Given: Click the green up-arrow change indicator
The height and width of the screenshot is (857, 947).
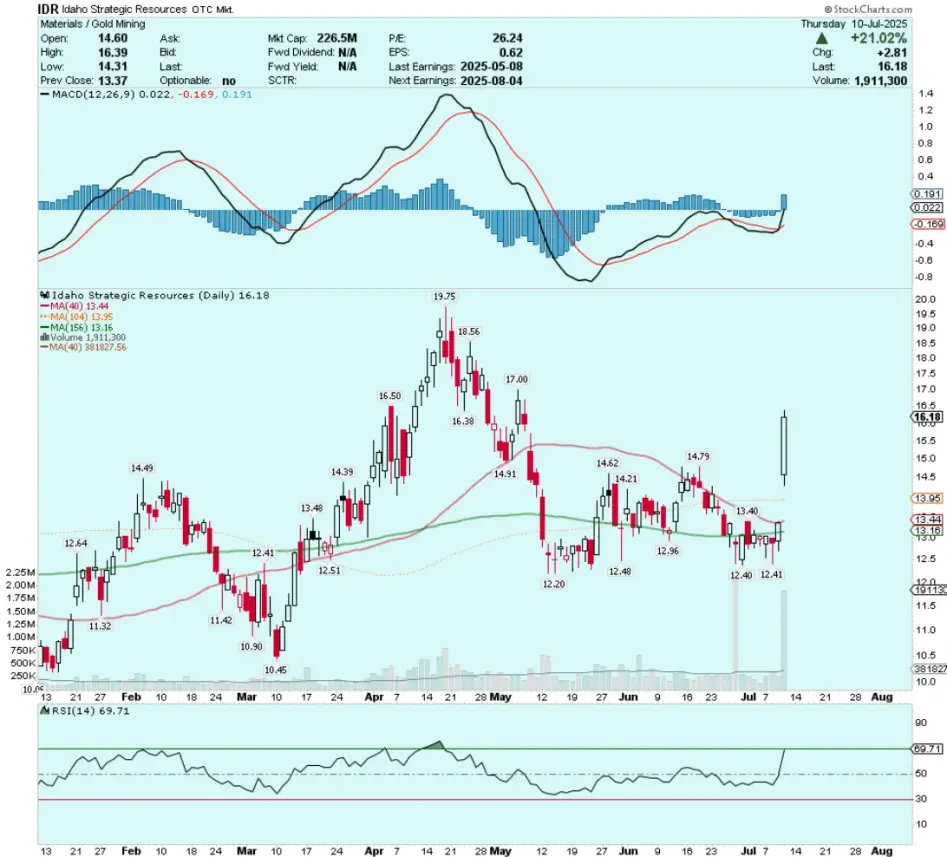Looking at the screenshot, I should (822, 39).
